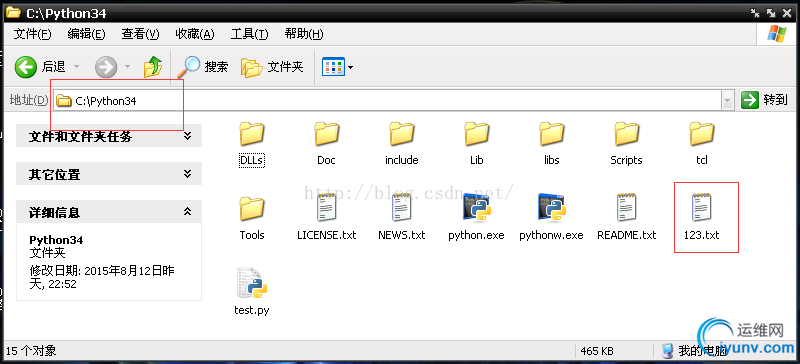Click the Go (转到) button

coord(764,100)
